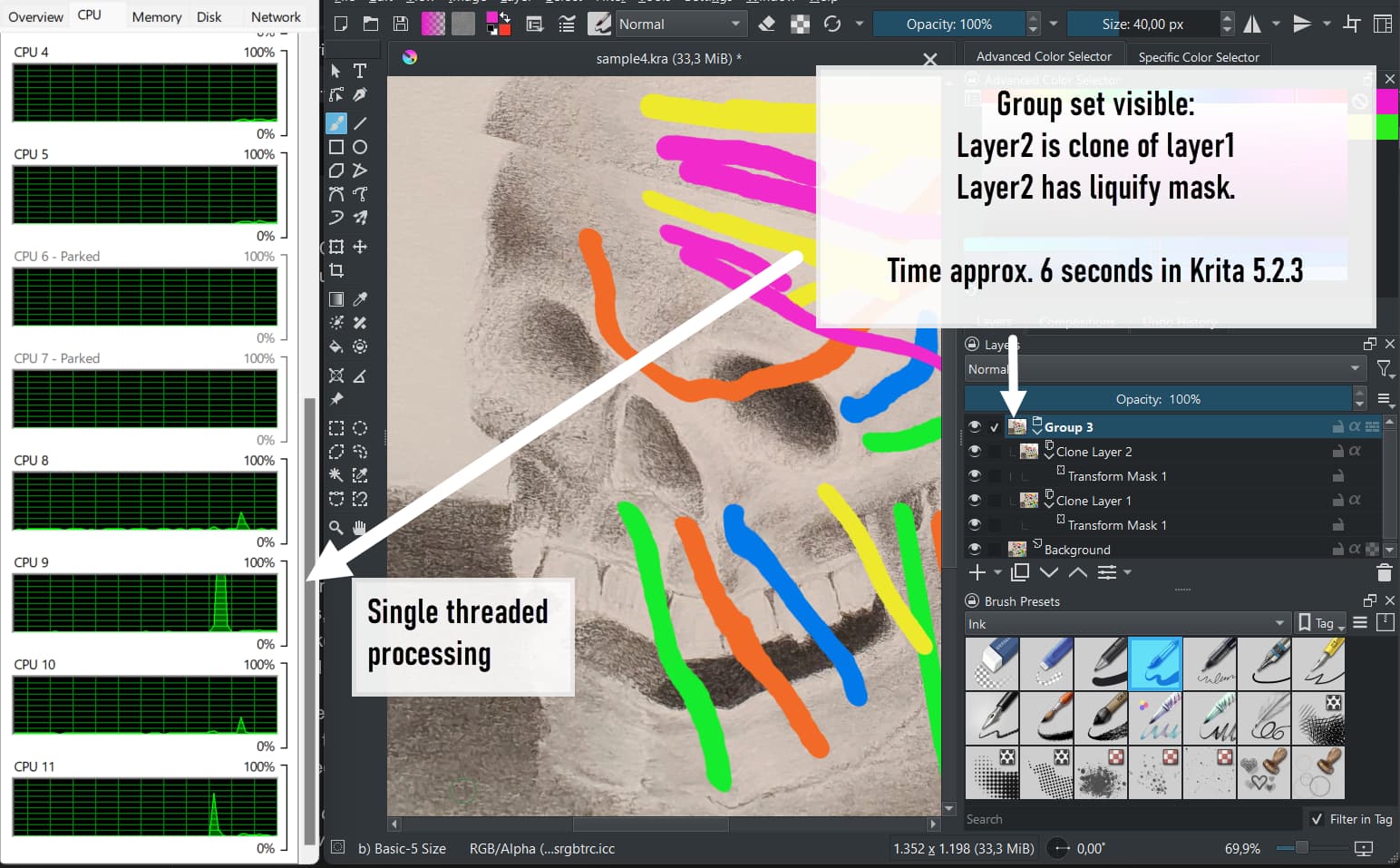
Task: Select the Text tool in toolbox
Action: [x=360, y=71]
